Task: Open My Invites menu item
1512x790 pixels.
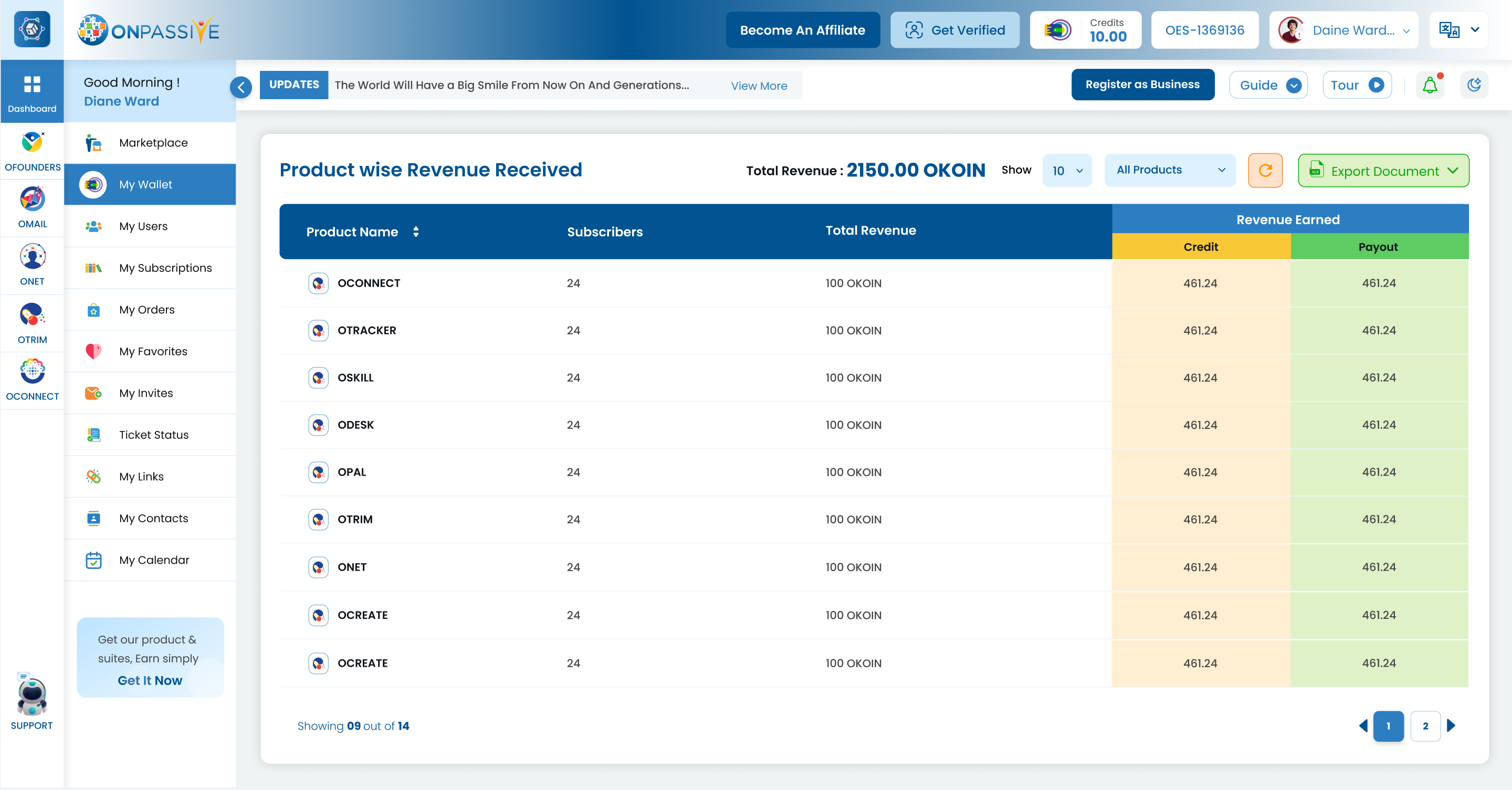Action: click(150, 393)
